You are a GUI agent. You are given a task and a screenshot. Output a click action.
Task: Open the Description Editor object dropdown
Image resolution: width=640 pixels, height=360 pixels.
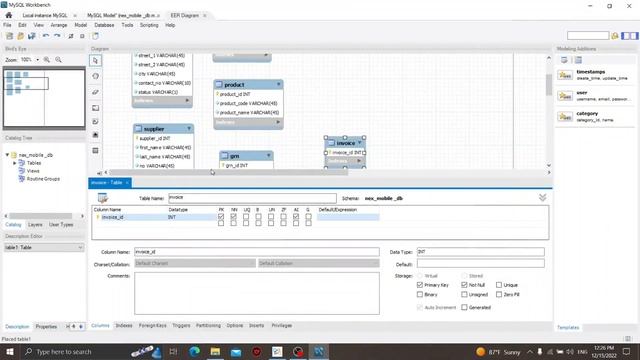tap(80, 247)
